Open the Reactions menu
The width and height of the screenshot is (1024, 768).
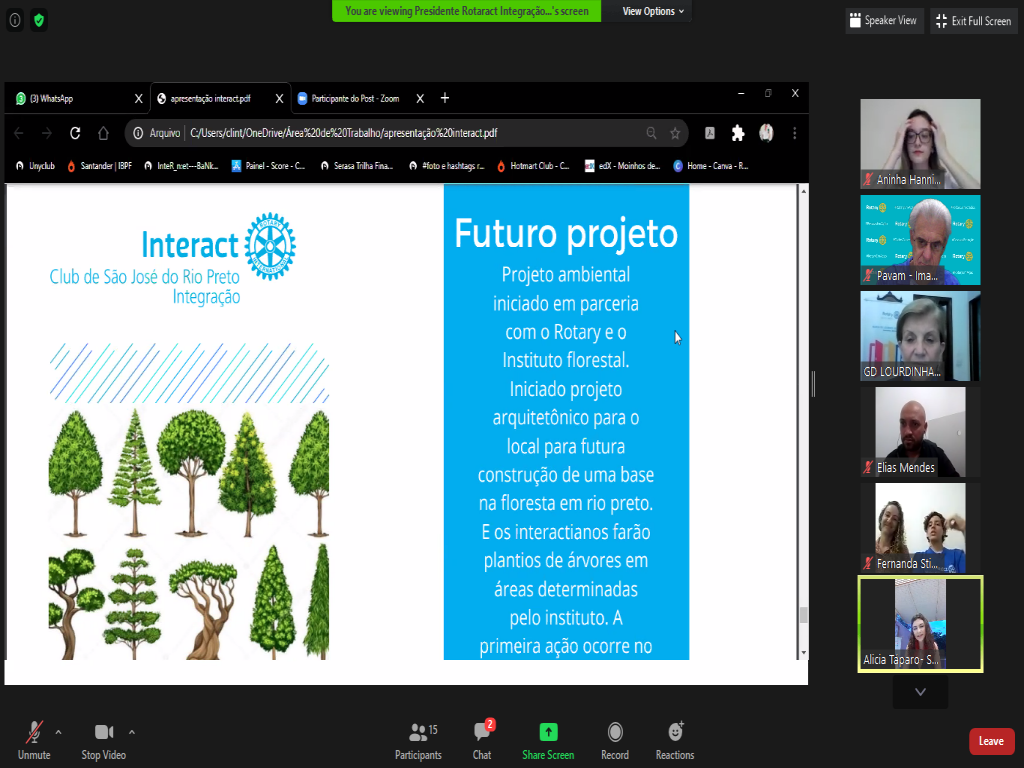(675, 733)
